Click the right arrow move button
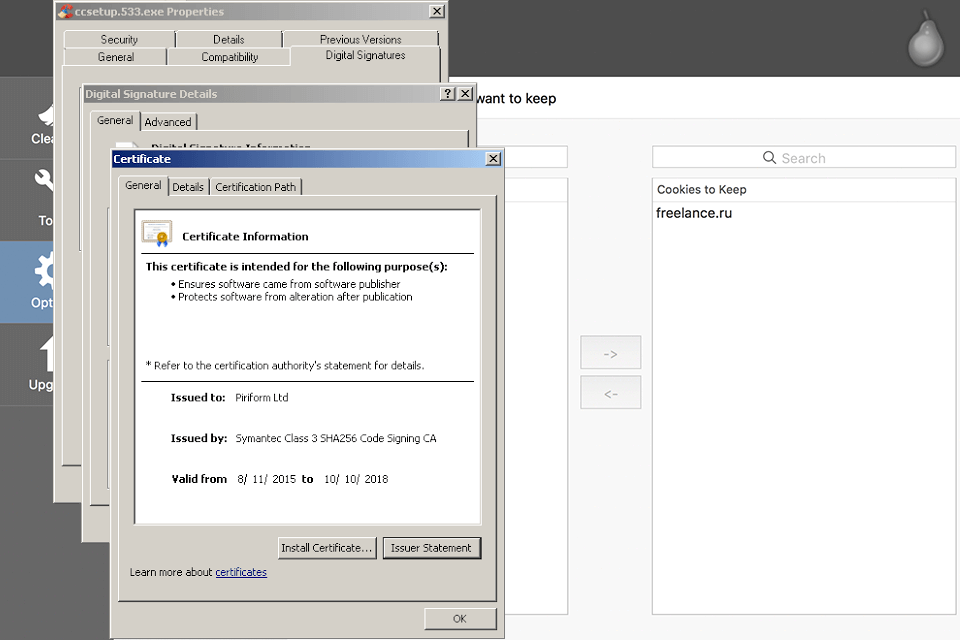 [610, 352]
